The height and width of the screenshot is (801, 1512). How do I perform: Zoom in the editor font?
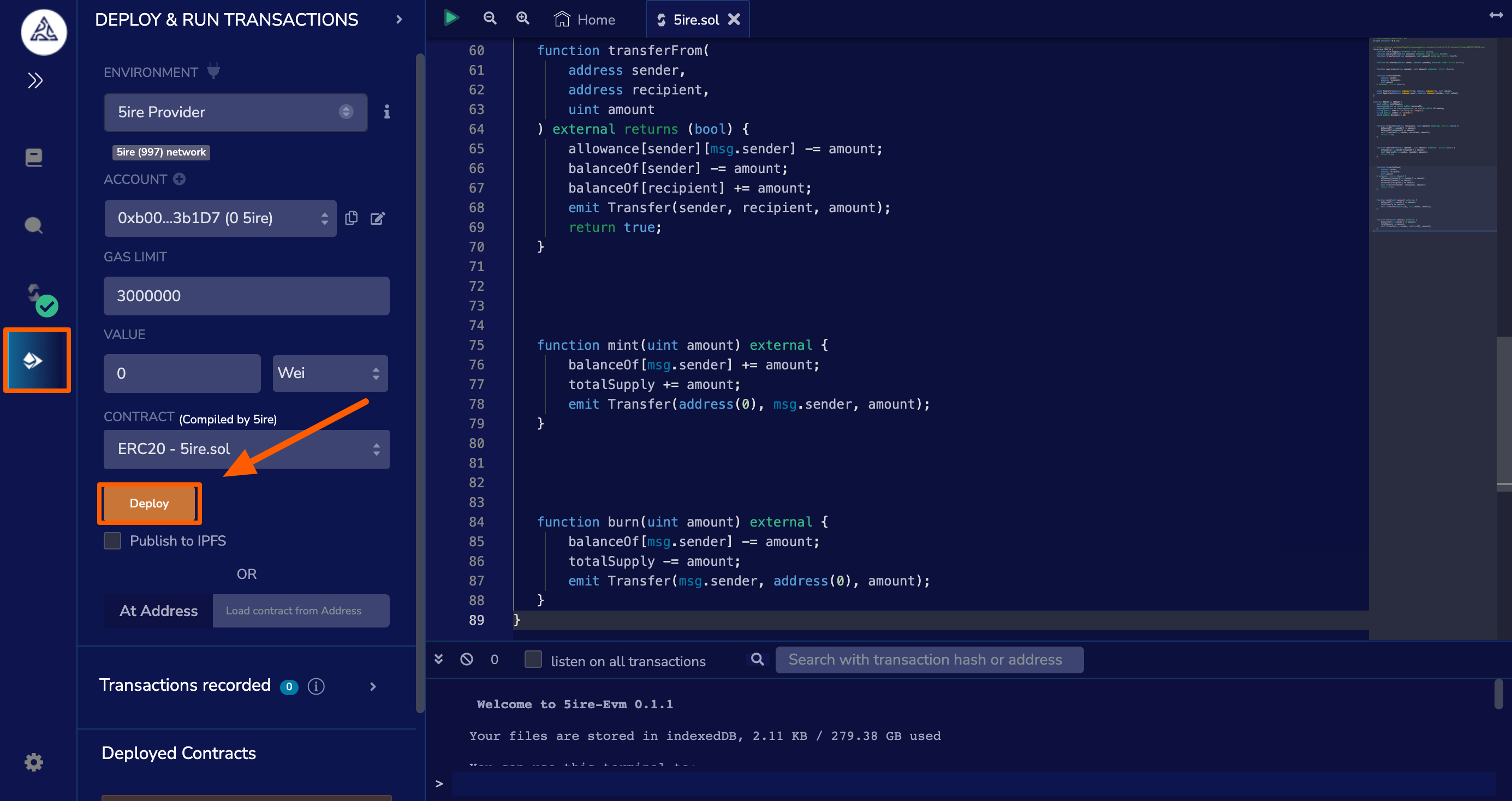coord(522,18)
